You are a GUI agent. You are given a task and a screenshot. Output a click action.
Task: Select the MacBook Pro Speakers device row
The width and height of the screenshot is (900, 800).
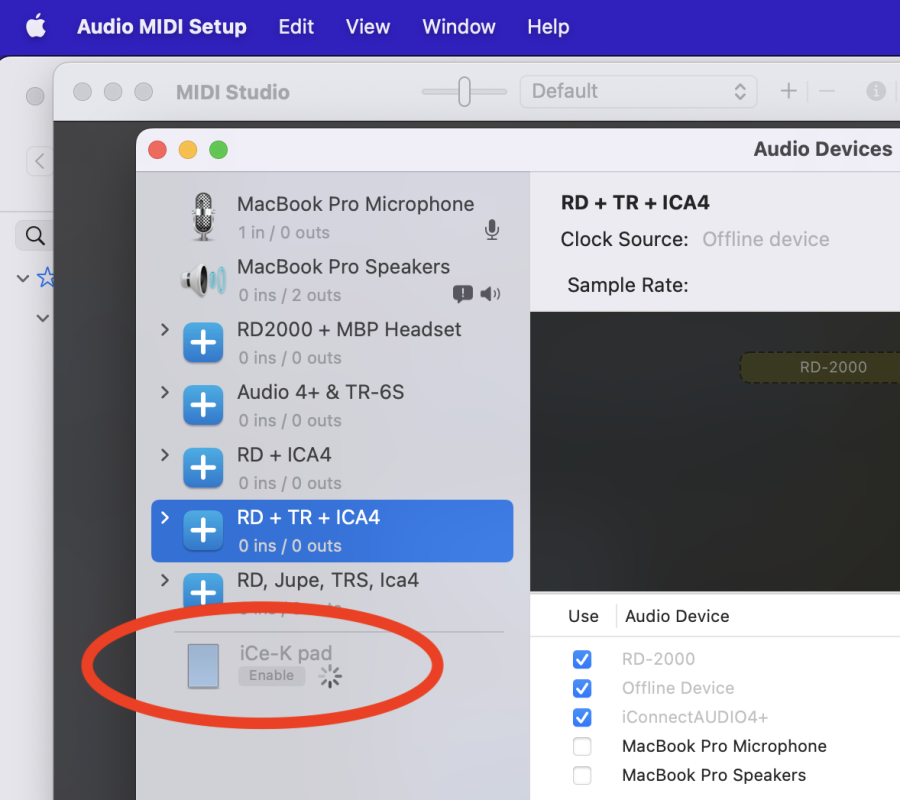pos(332,280)
